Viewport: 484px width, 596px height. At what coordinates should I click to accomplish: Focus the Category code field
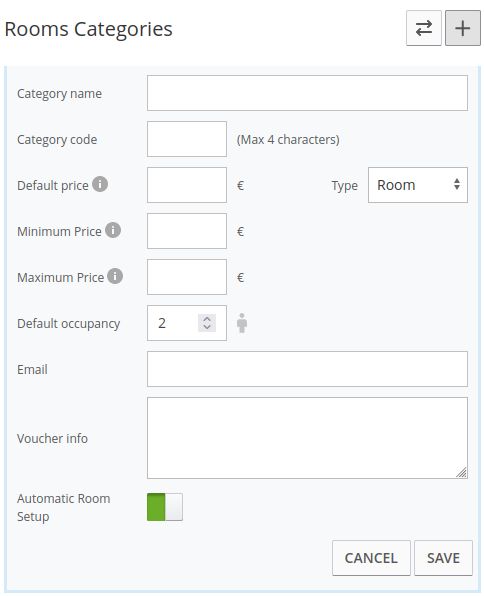point(187,139)
